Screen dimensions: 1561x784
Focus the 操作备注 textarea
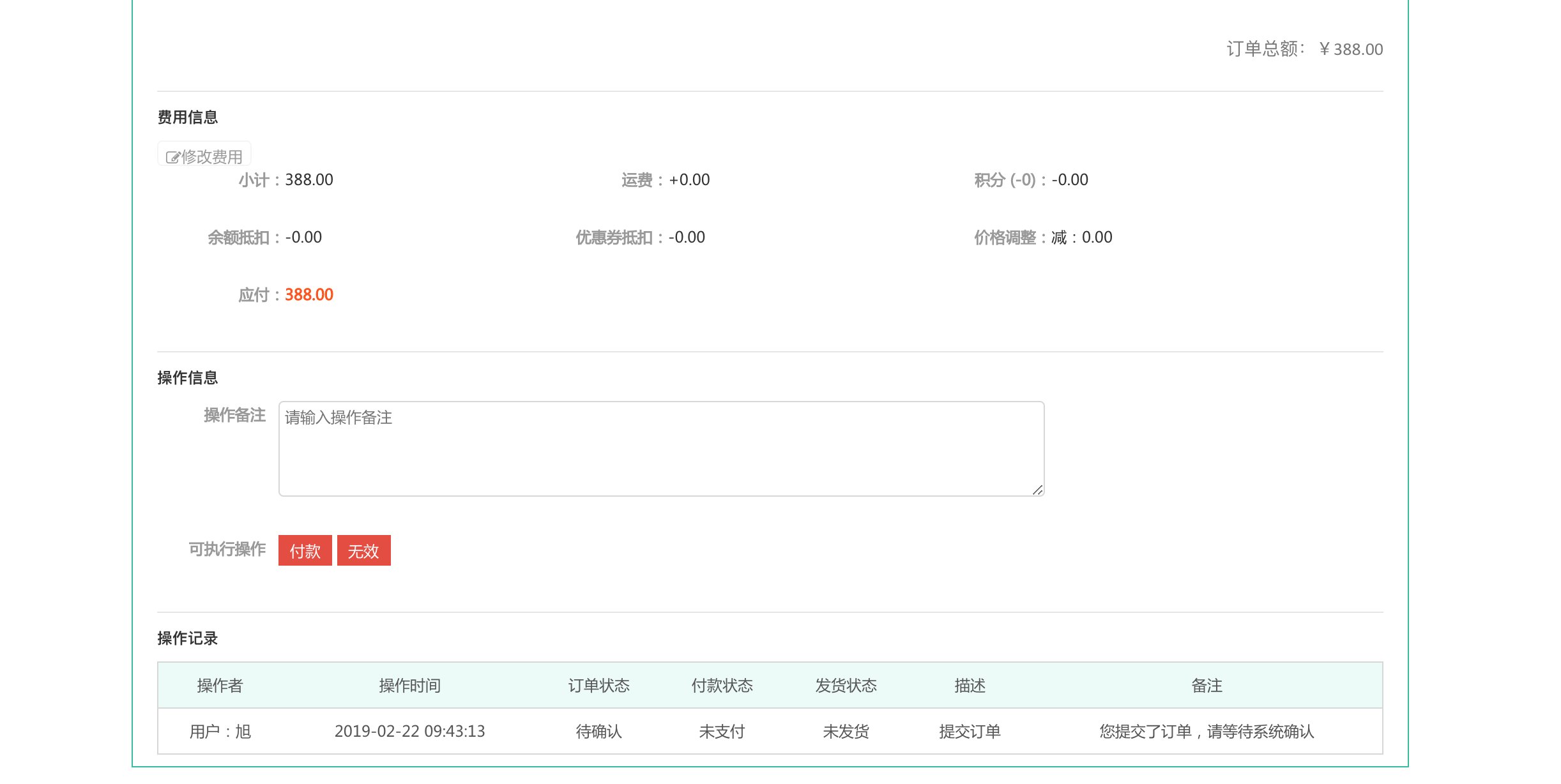(x=661, y=449)
